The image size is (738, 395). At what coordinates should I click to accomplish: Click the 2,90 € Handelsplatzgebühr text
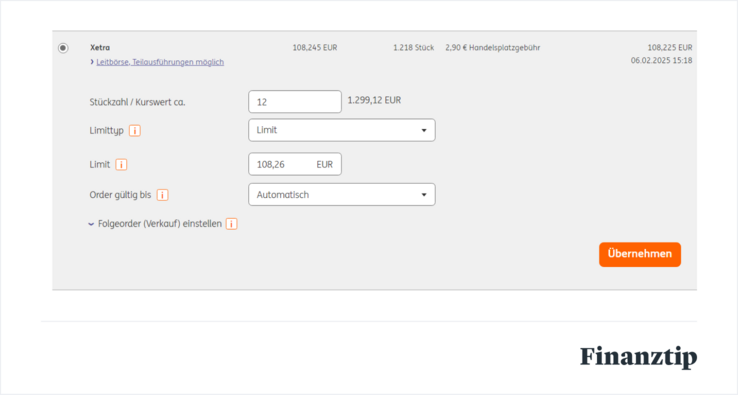tap(493, 48)
